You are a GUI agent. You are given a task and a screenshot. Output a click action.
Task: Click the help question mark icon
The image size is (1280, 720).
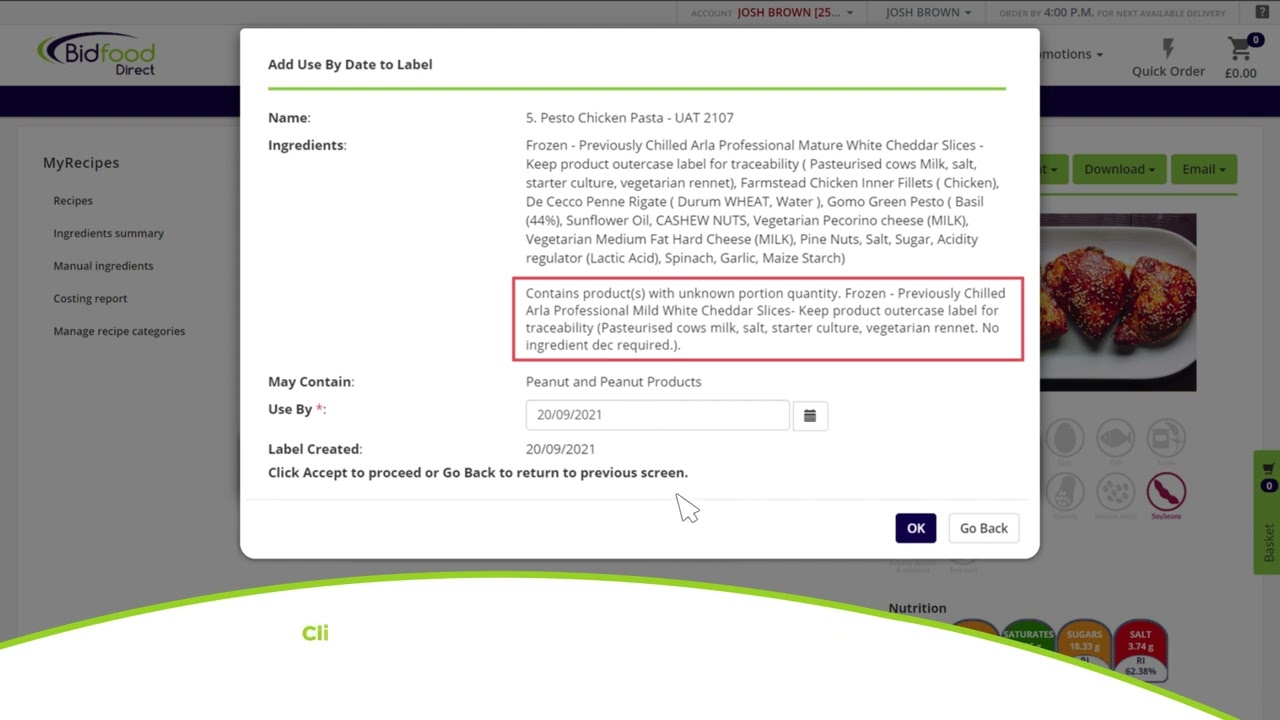click(1262, 12)
